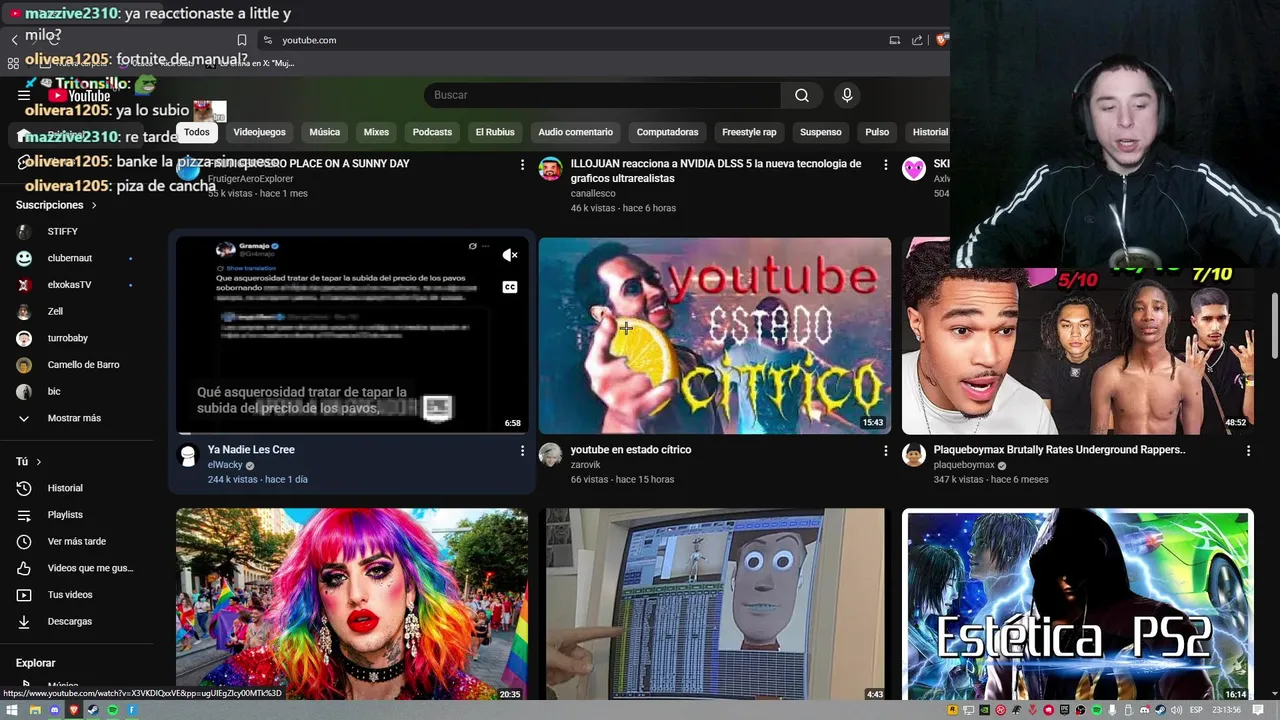Open liked videos thumbs-up icon
The image size is (1280, 720).
24,568
